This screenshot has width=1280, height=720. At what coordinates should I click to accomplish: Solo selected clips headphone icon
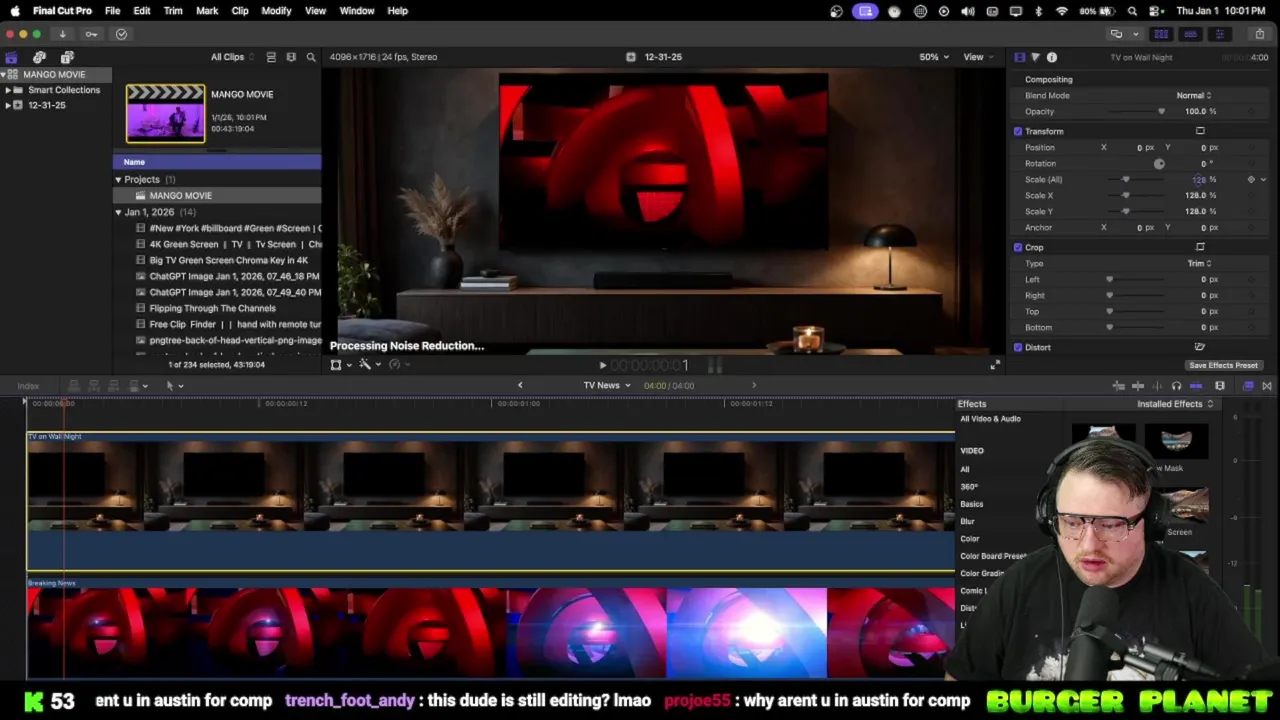coord(1176,386)
